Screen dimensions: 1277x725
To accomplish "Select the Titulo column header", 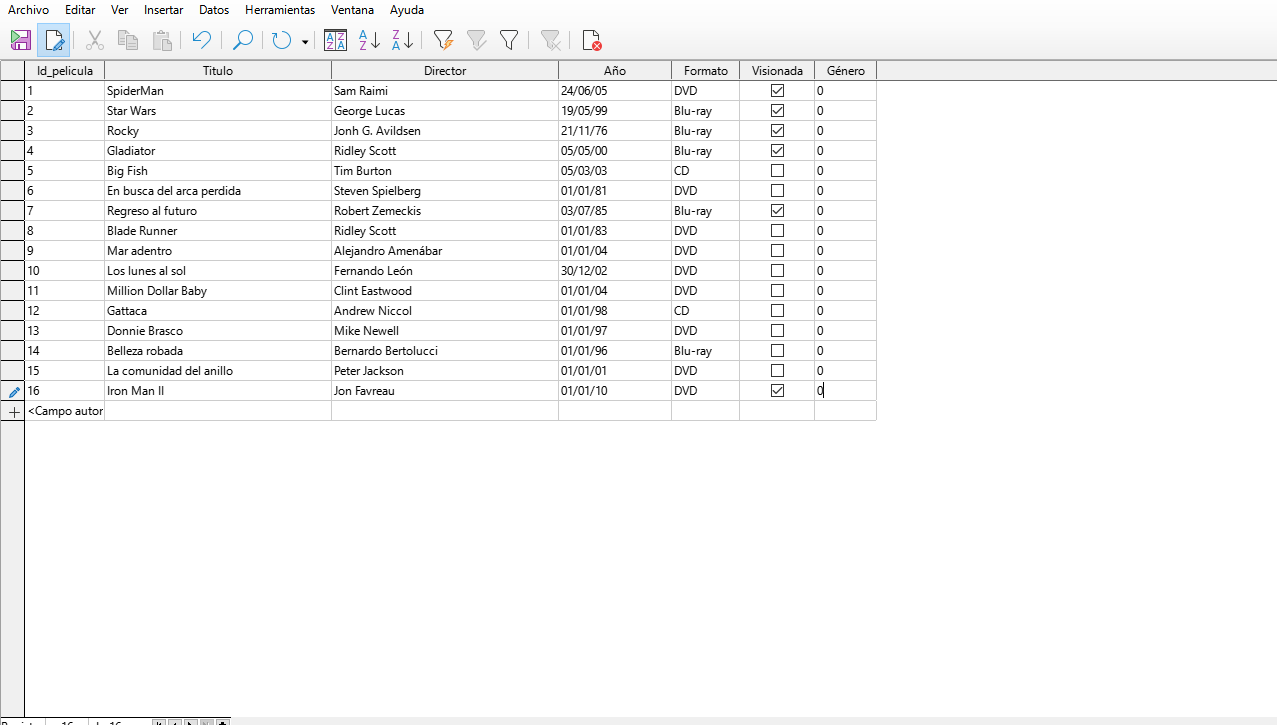I will 218,71.
